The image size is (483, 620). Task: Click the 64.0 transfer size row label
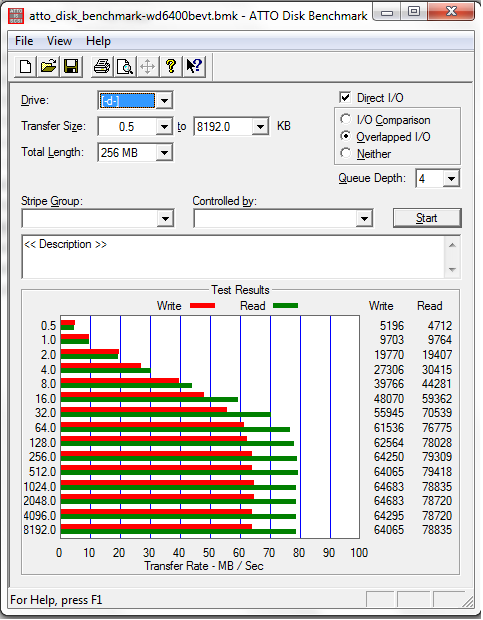(x=45, y=428)
